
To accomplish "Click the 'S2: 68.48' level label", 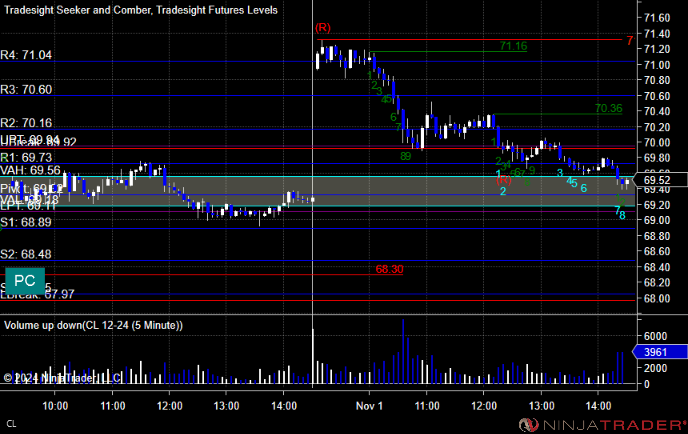I will click(x=26, y=254).
